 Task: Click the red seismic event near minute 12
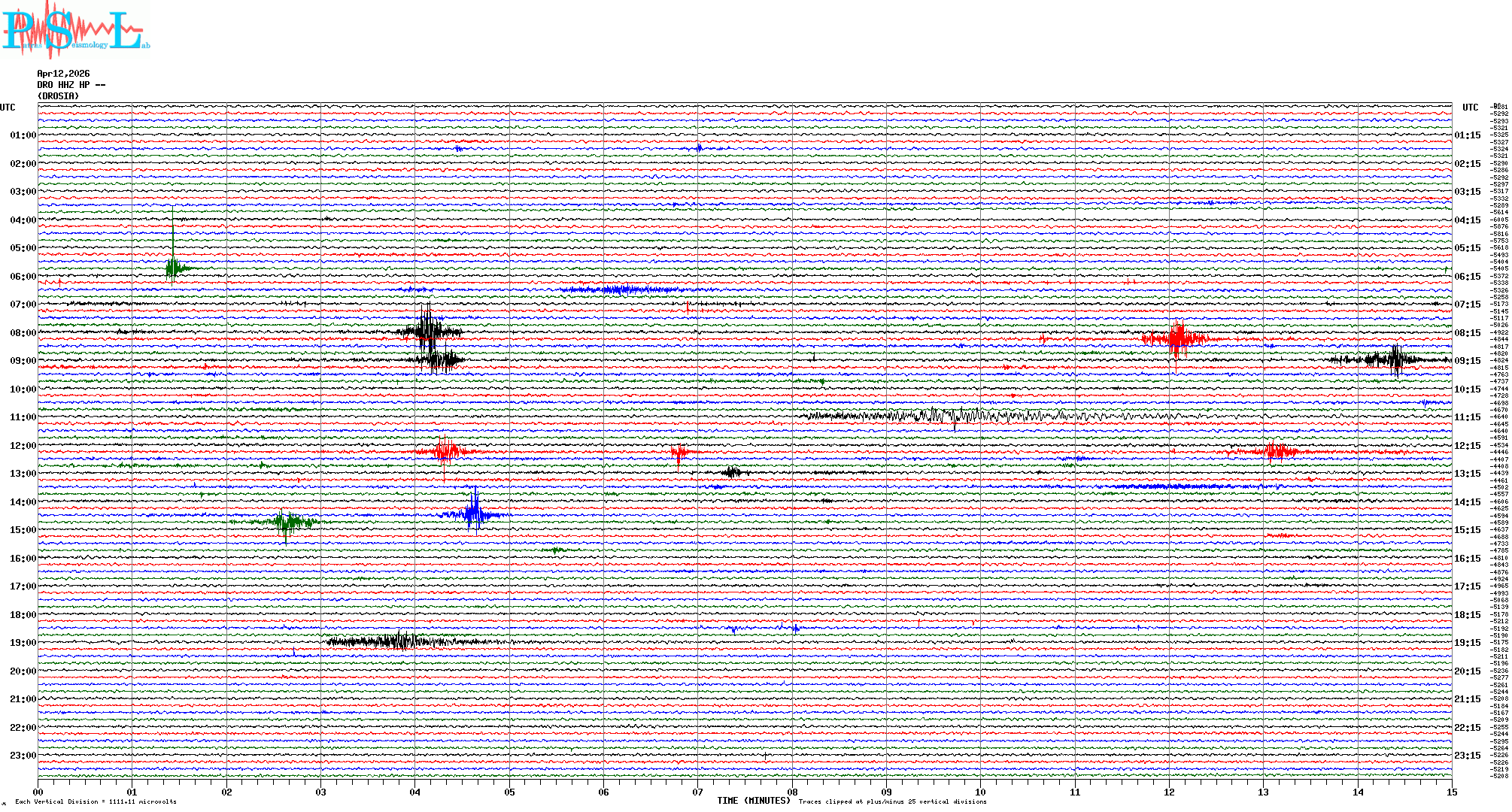[1177, 338]
